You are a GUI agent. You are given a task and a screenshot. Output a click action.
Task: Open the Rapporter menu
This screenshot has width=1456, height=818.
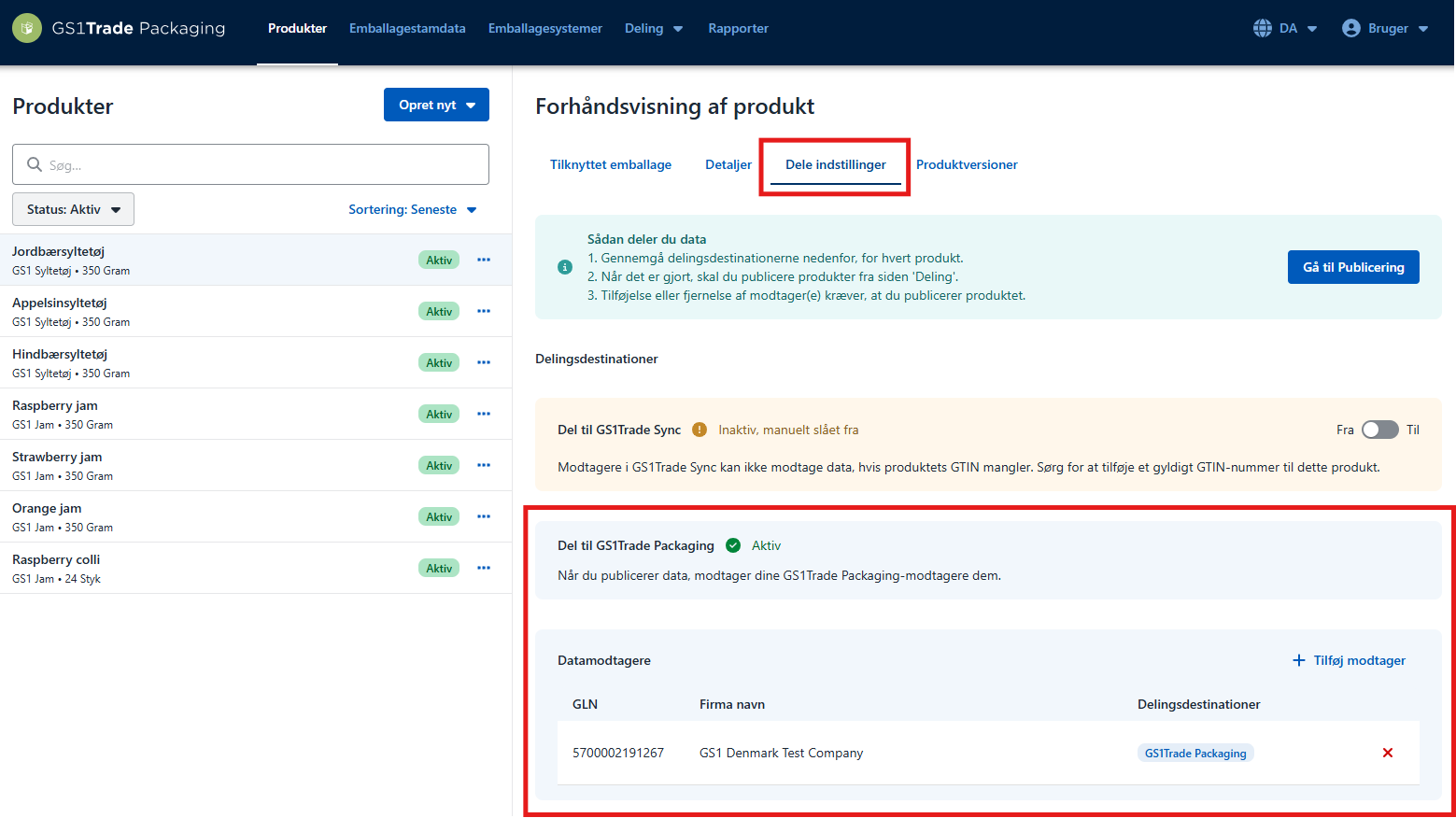click(x=738, y=28)
